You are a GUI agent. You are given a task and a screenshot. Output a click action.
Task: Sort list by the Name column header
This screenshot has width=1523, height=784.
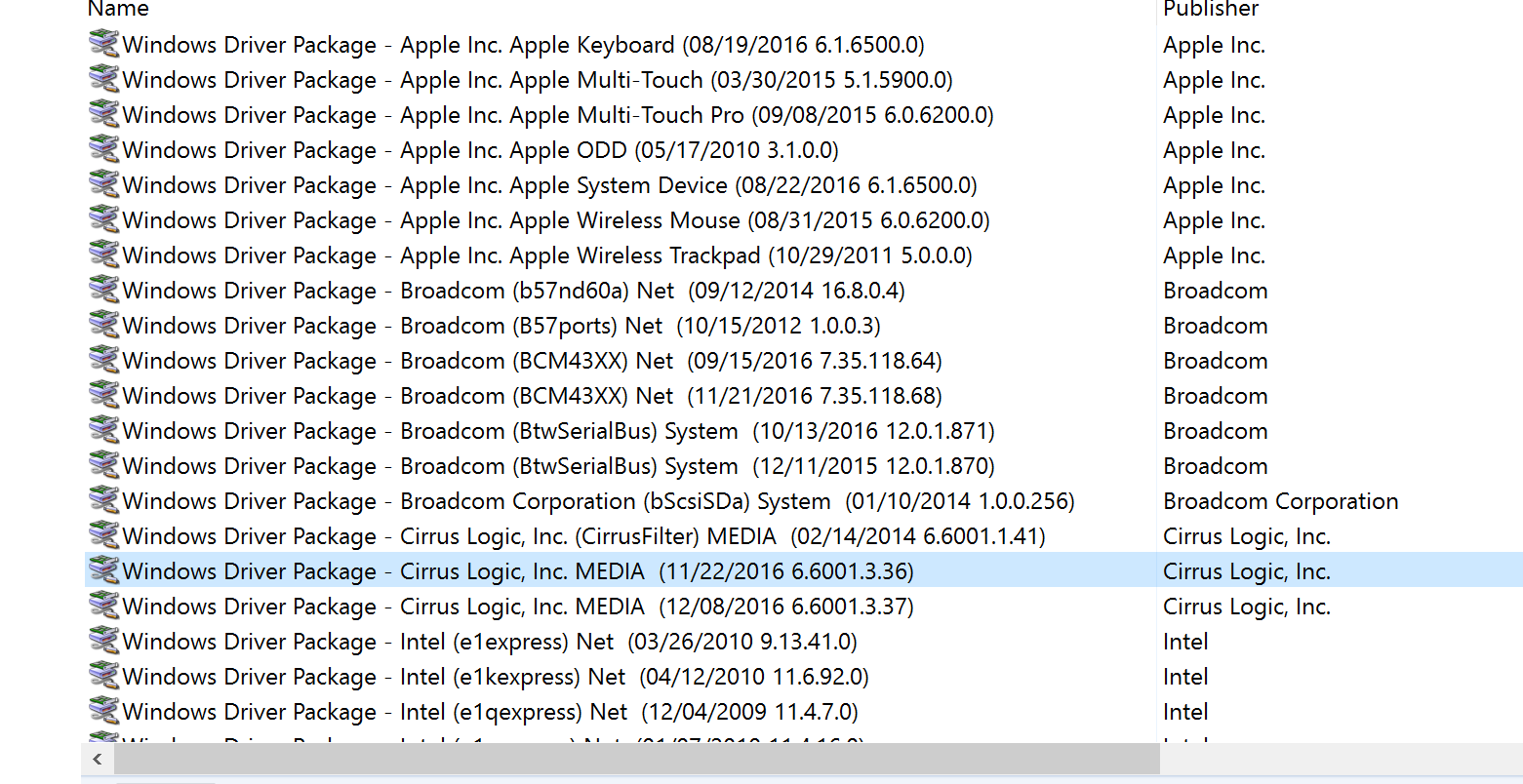(118, 10)
